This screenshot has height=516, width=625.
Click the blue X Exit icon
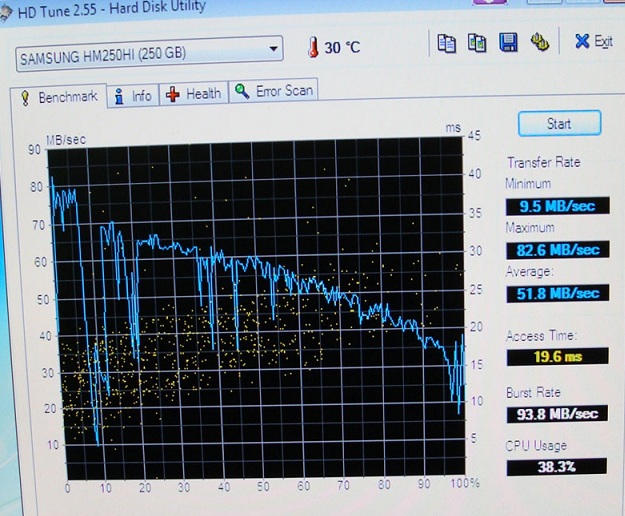tap(582, 41)
